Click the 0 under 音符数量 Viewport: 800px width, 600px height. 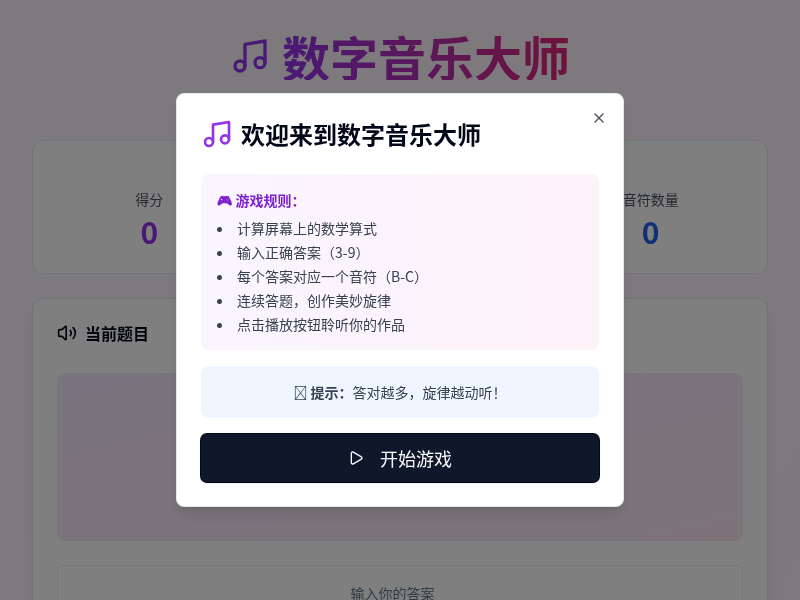[x=651, y=233]
